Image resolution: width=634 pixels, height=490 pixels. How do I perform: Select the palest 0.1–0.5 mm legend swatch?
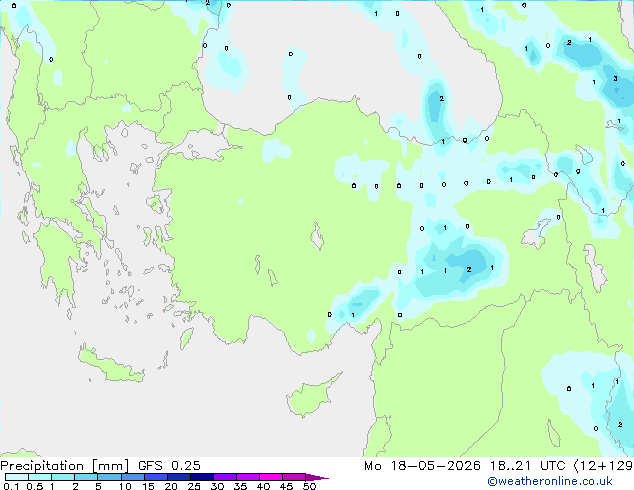pos(17,477)
